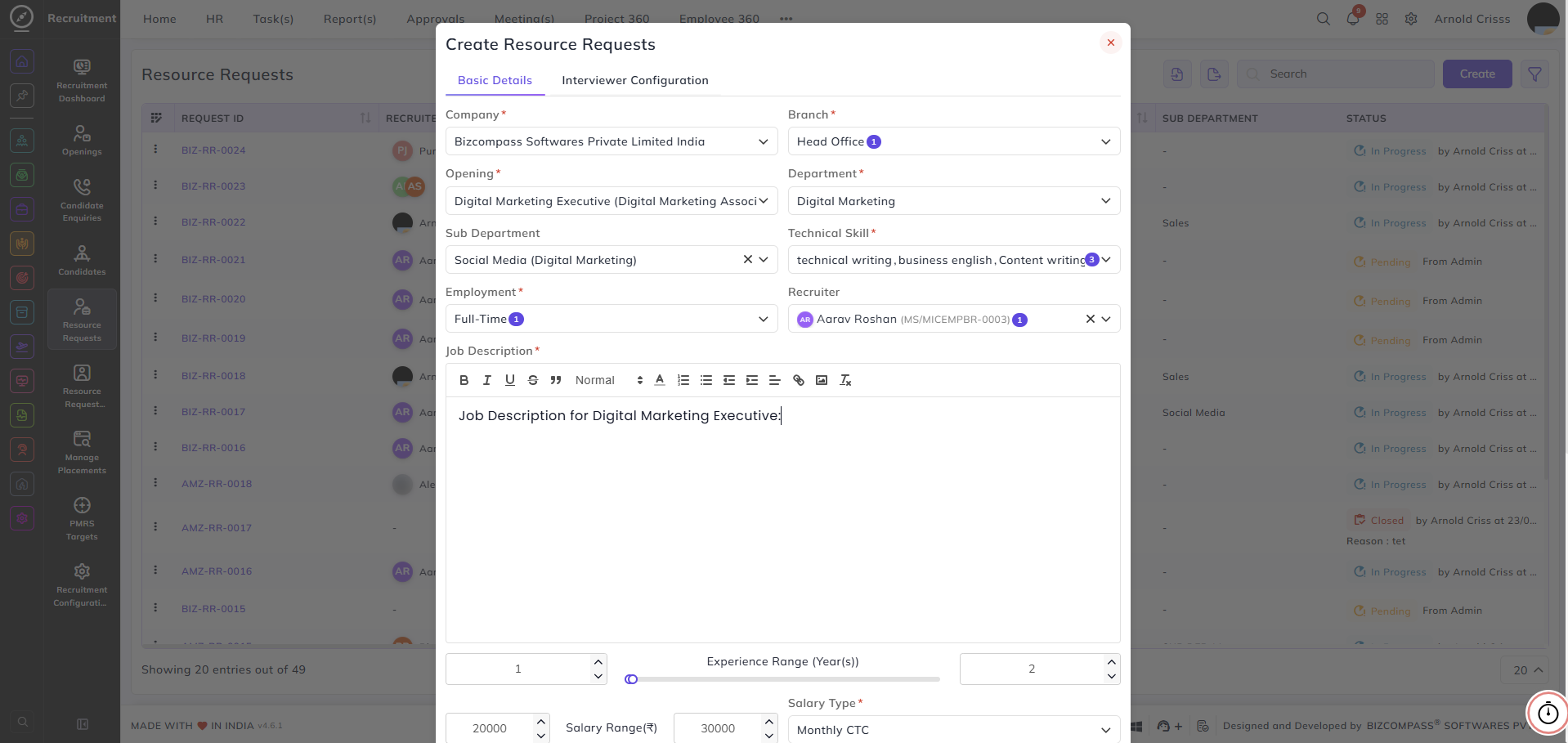Open the global search icon in header
The width and height of the screenshot is (1568, 743).
tap(1323, 19)
